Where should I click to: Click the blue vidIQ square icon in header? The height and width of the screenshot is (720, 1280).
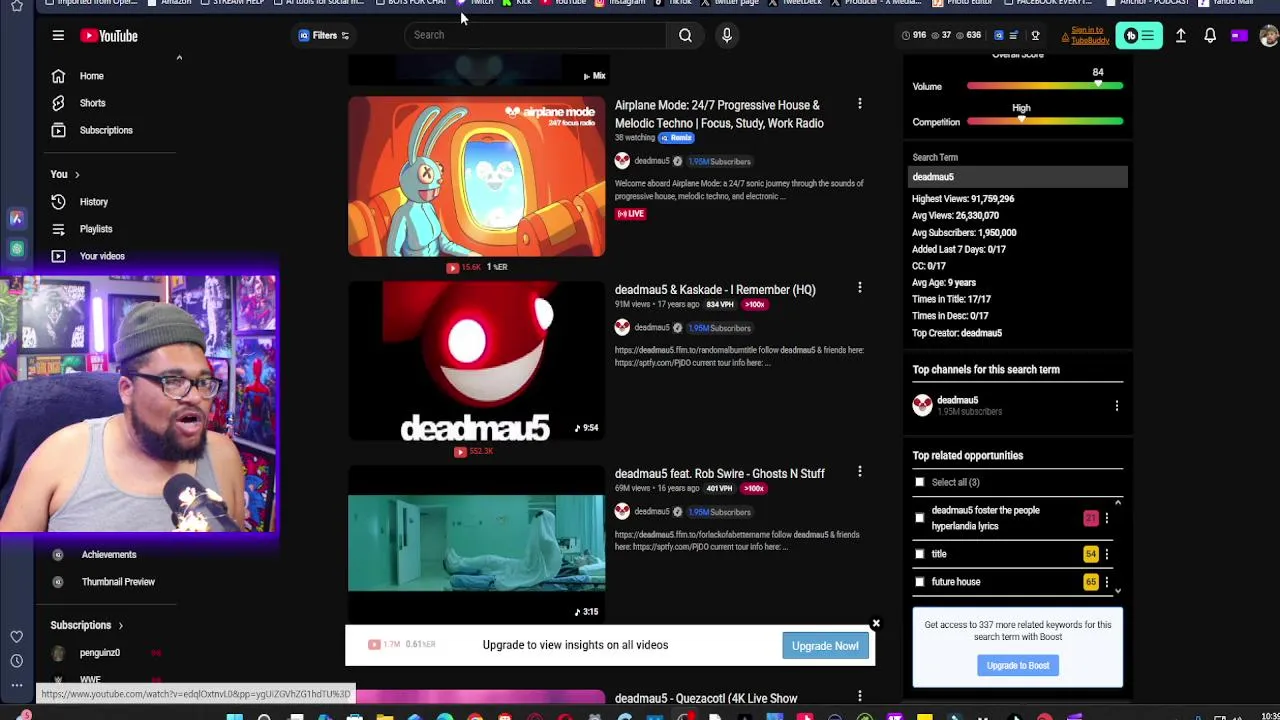[x=998, y=36]
